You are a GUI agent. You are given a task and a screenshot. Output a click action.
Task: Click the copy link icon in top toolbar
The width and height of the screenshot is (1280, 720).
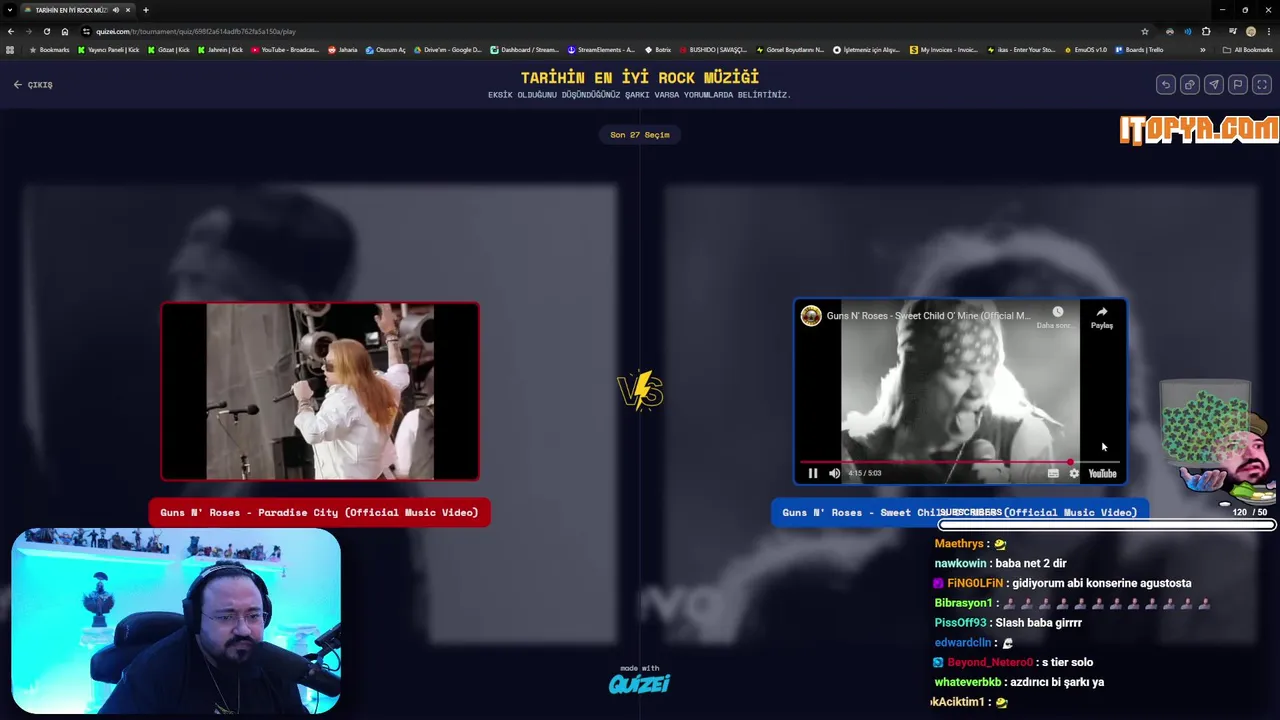1189,85
